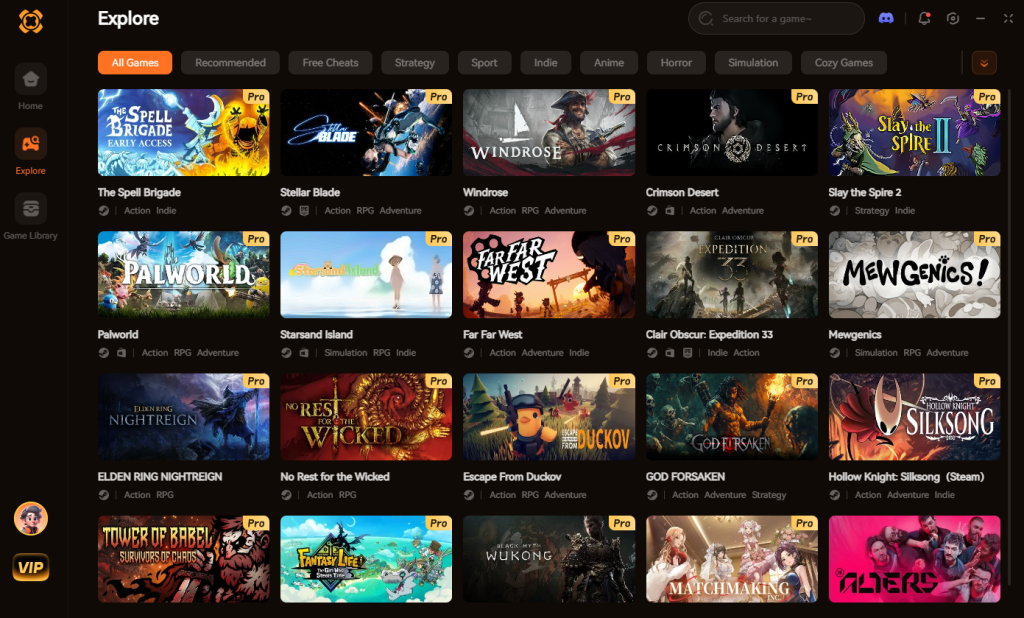Filter games by Indie
This screenshot has height=618, width=1024.
[x=546, y=63]
